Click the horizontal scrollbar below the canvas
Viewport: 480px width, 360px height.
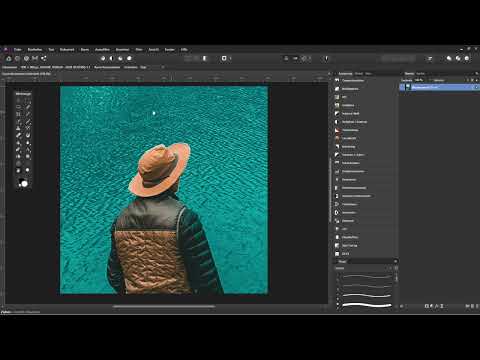point(164,307)
